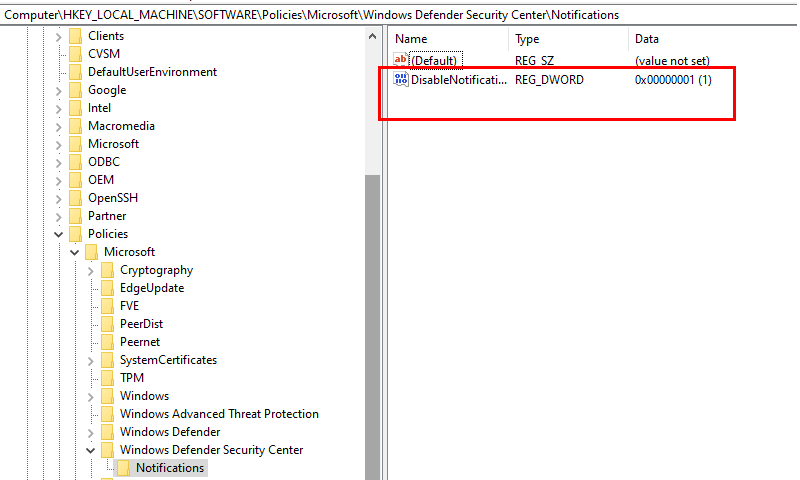800x480 pixels.
Task: Click the Google folder icon
Action: 75,90
